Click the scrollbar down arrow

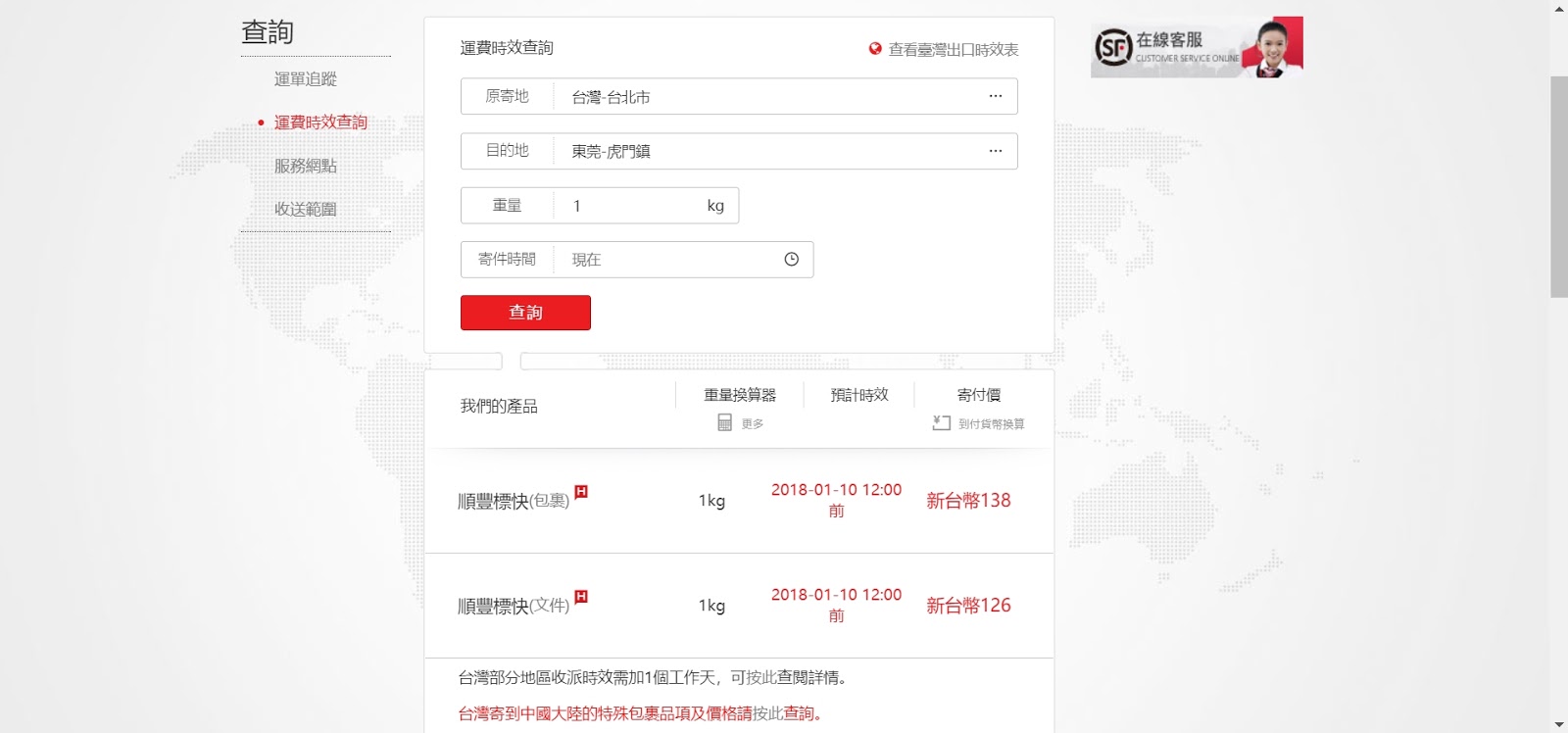(1559, 724)
